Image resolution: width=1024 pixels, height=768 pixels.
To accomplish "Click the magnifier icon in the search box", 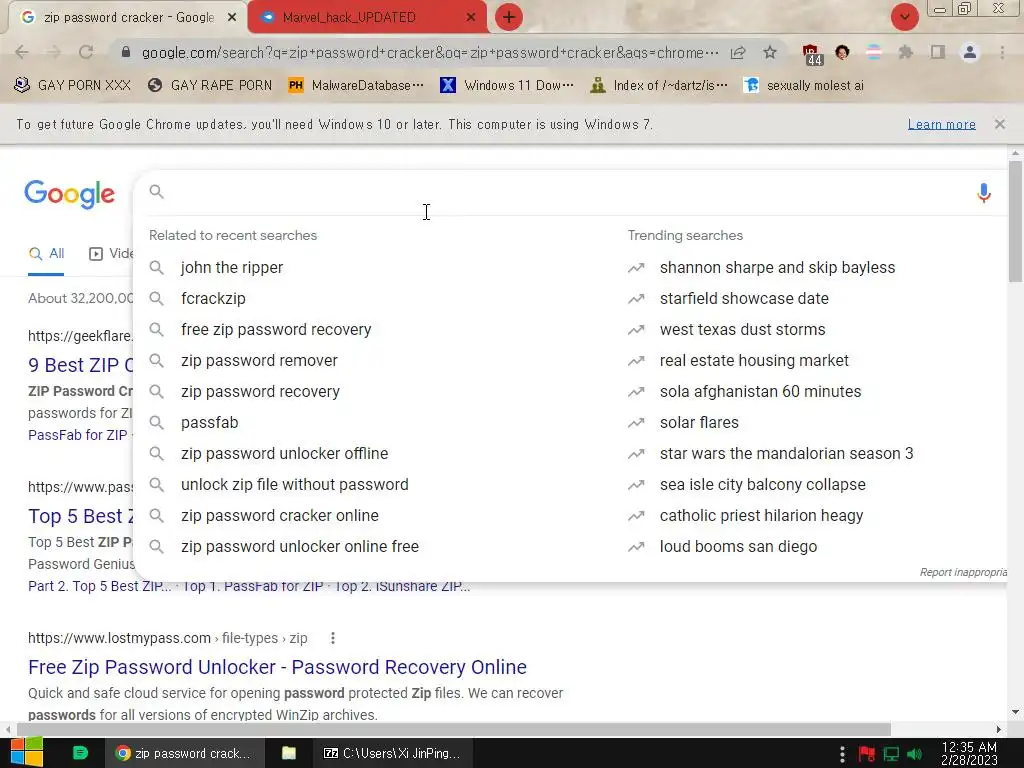I will [x=157, y=191].
